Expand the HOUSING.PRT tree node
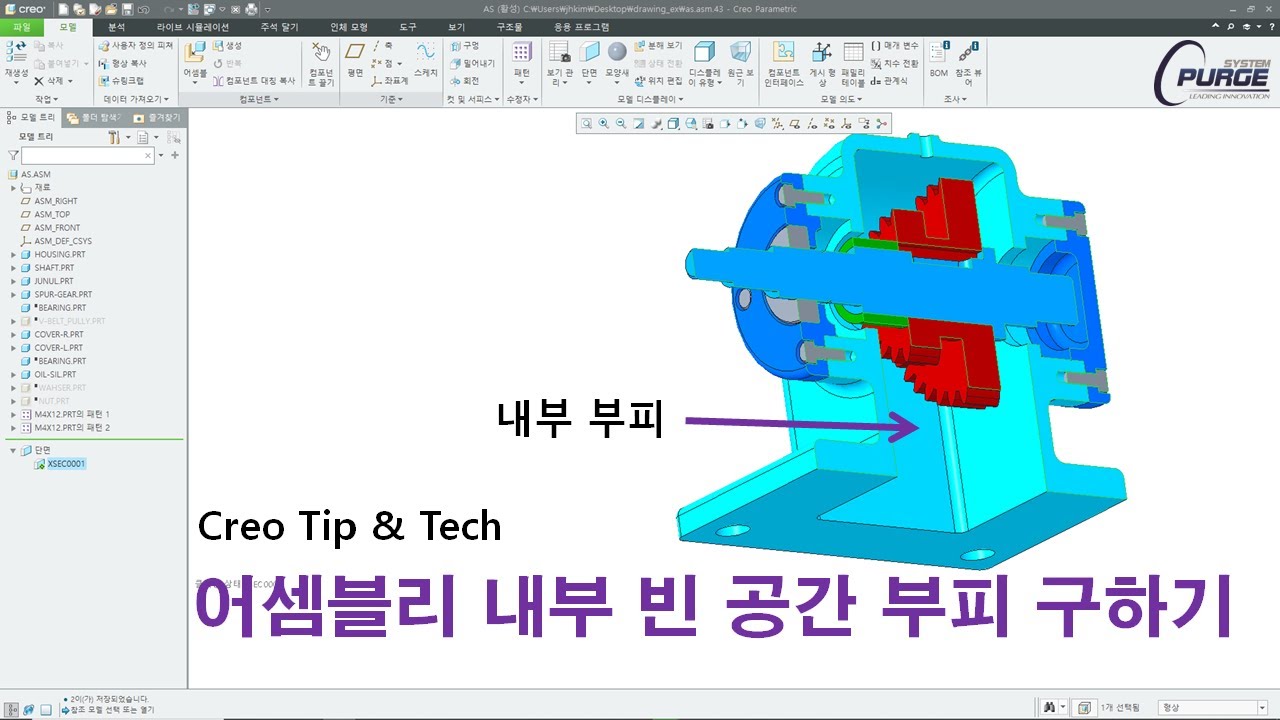Viewport: 1280px width, 720px height. (14, 255)
